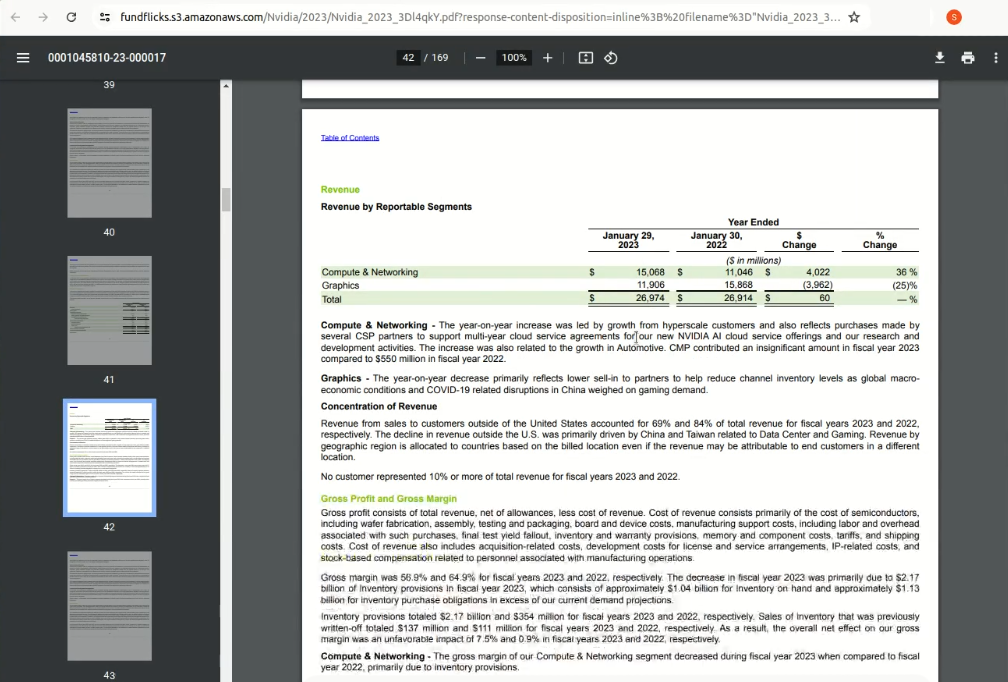Image resolution: width=1008 pixels, height=682 pixels.
Task: Click the Year Ended column header
Action: click(x=753, y=222)
